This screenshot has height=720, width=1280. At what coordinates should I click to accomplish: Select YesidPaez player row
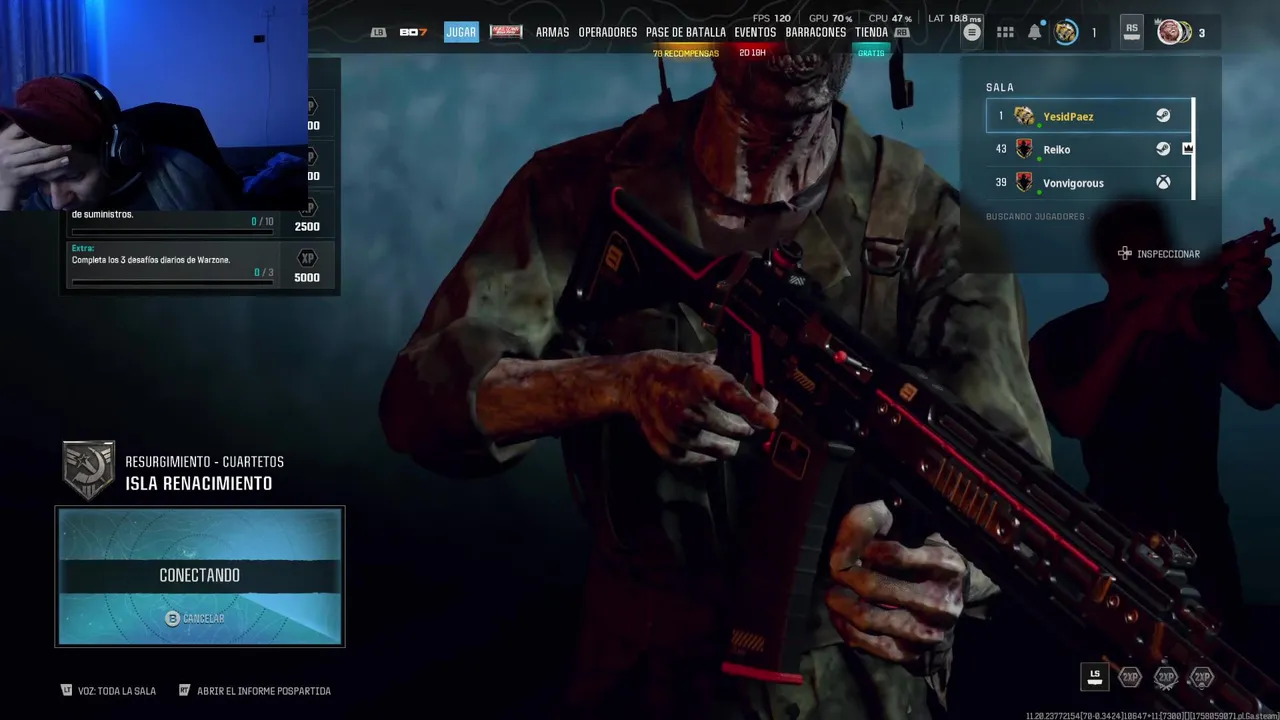(1089, 116)
